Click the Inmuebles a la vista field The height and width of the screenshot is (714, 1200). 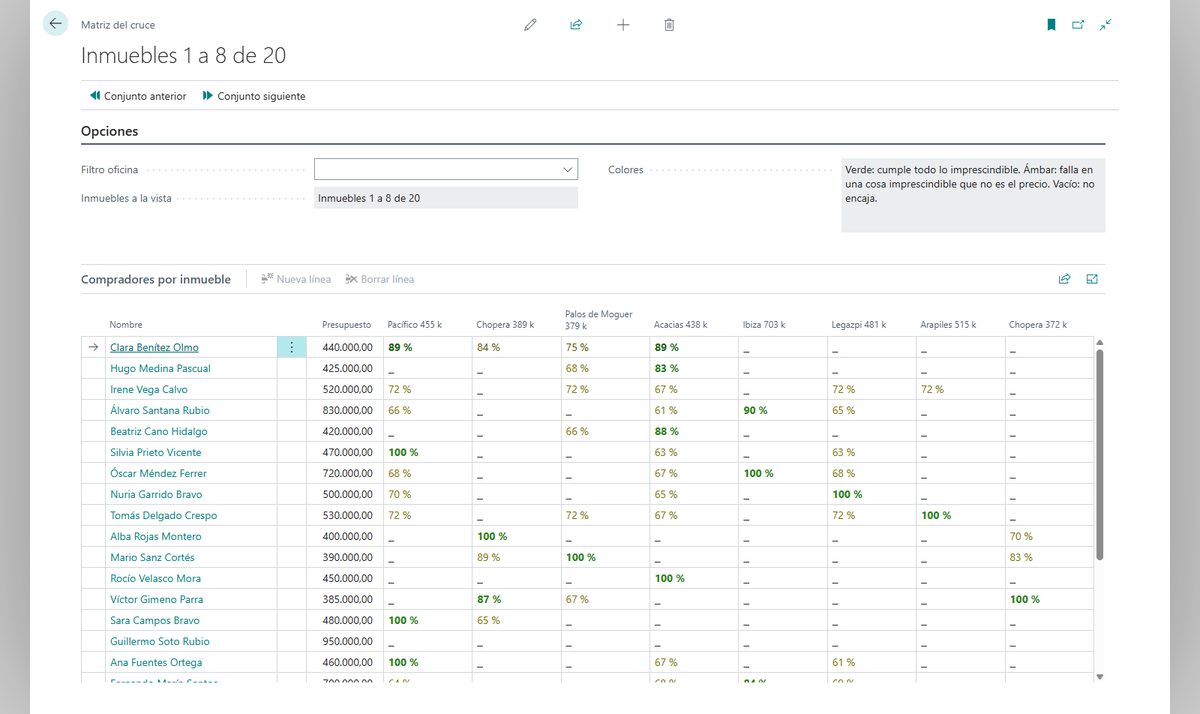[x=446, y=198]
